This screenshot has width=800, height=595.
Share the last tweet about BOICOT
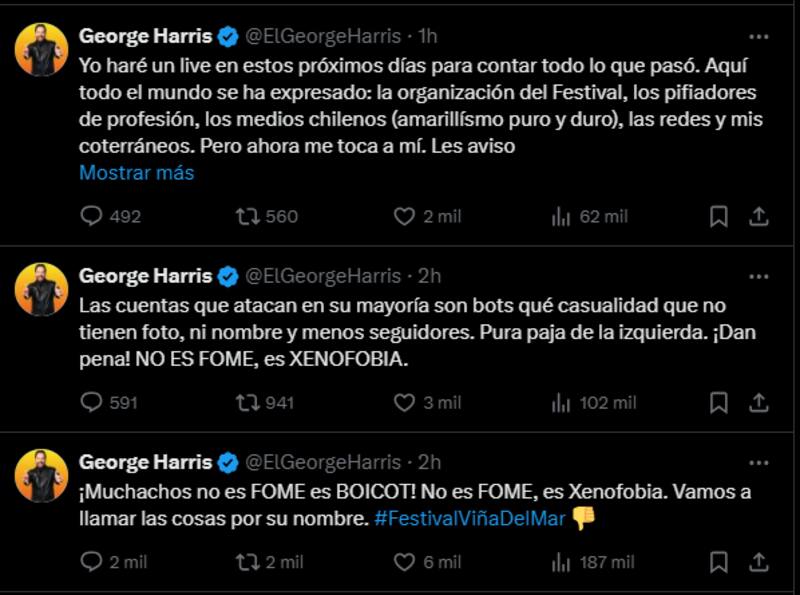pyautogui.click(x=759, y=562)
